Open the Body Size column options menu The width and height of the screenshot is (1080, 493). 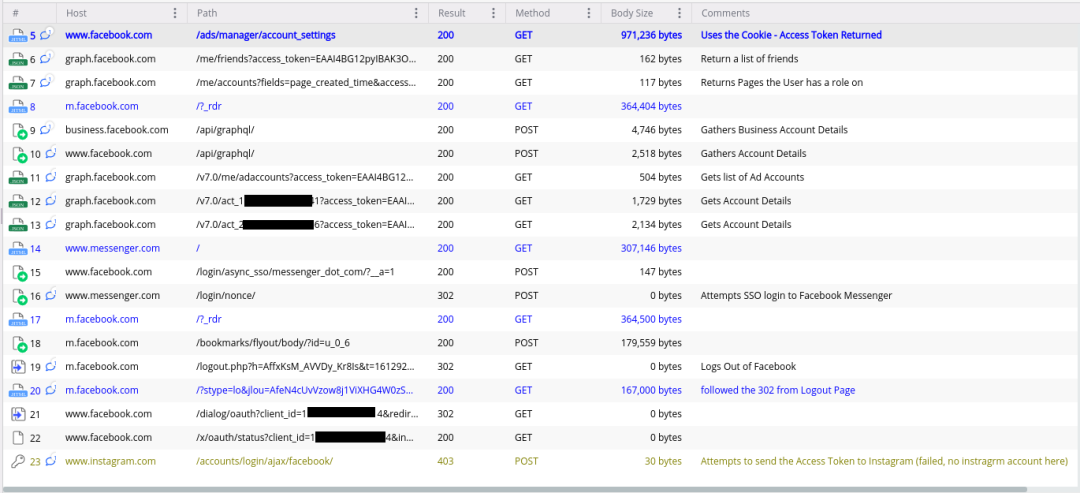point(679,13)
